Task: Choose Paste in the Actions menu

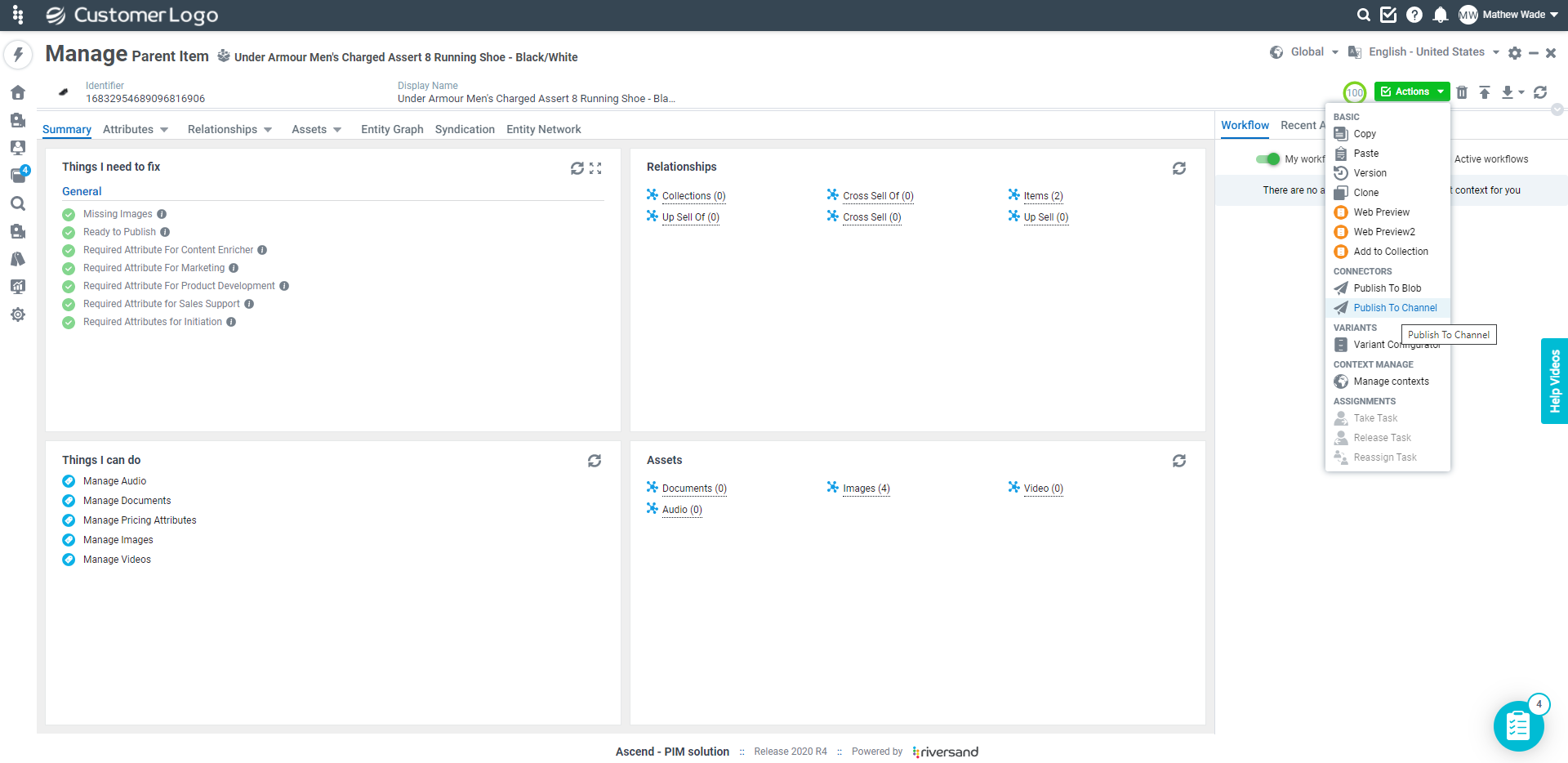Action: point(1388,154)
